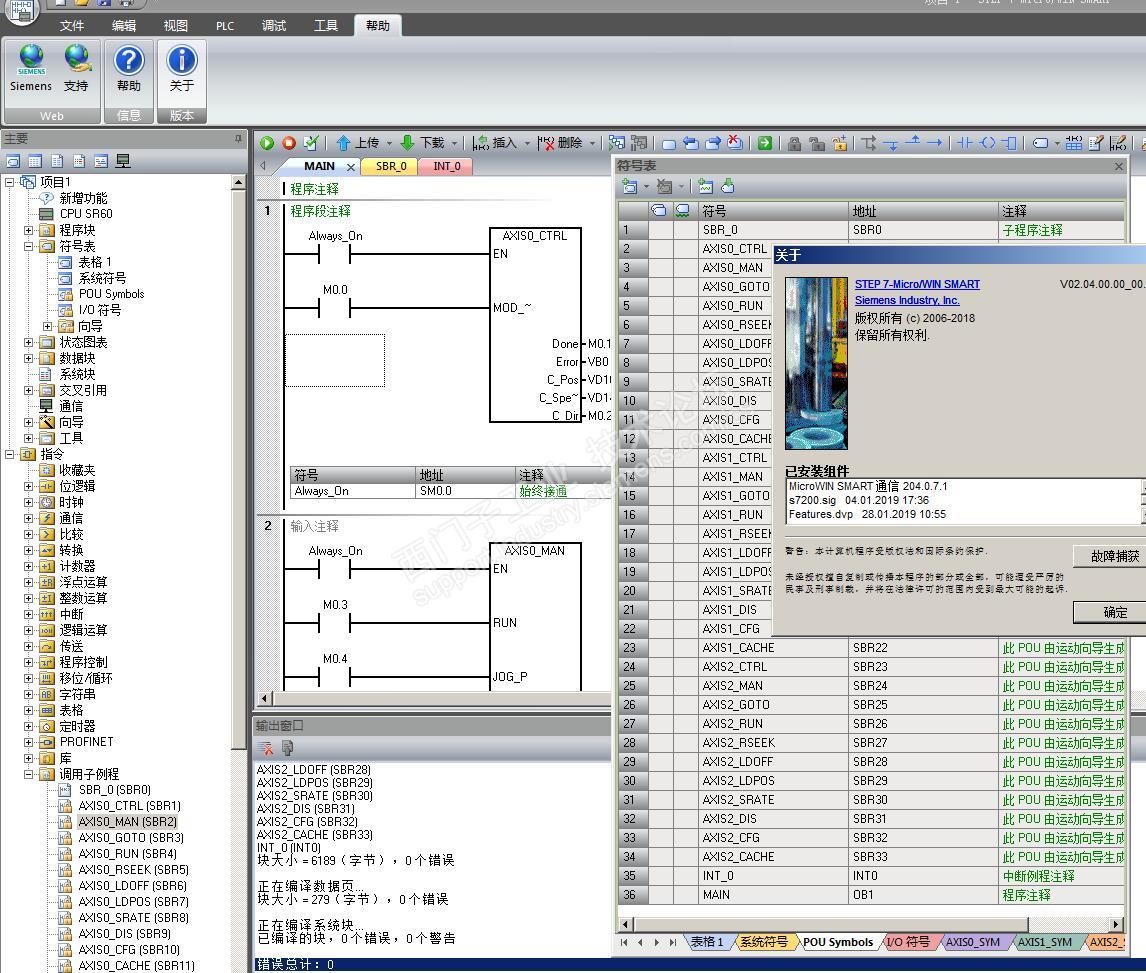
Task: Select the 系统符号 symbol table tab
Action: (x=763, y=942)
